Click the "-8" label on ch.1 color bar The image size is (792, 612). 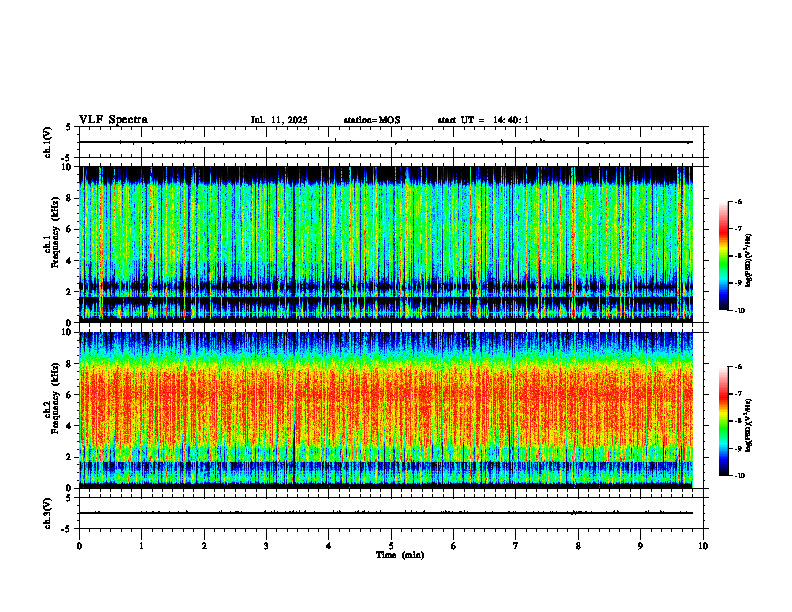pos(738,256)
